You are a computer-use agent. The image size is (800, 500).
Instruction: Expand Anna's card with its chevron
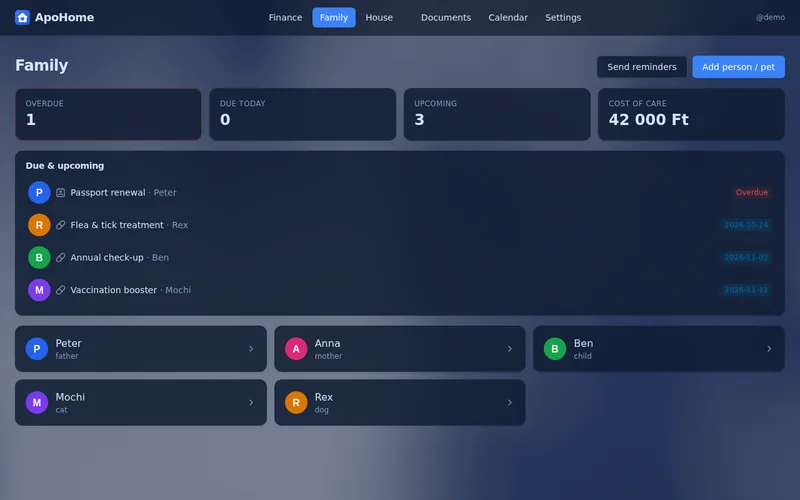coord(510,349)
